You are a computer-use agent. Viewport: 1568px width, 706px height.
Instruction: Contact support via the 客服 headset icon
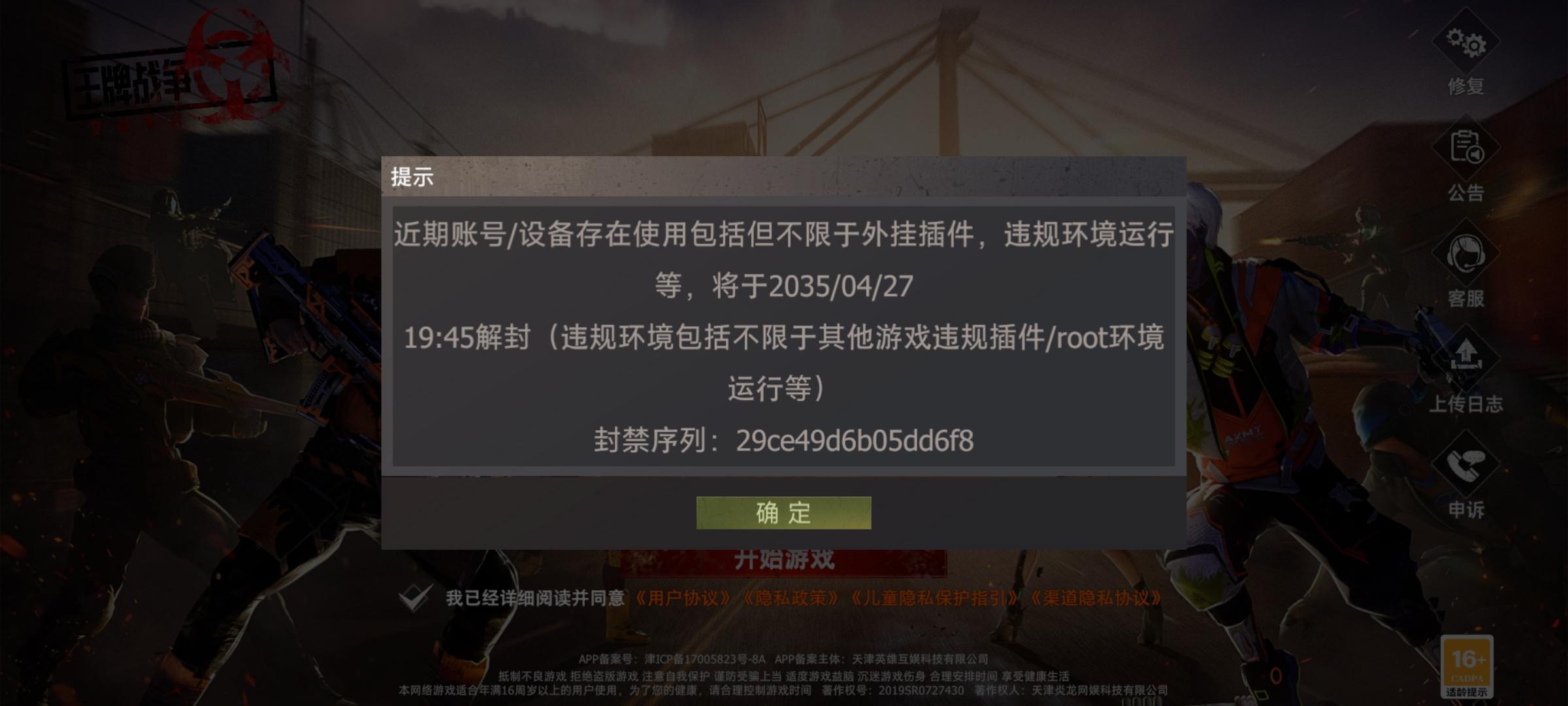1466,254
